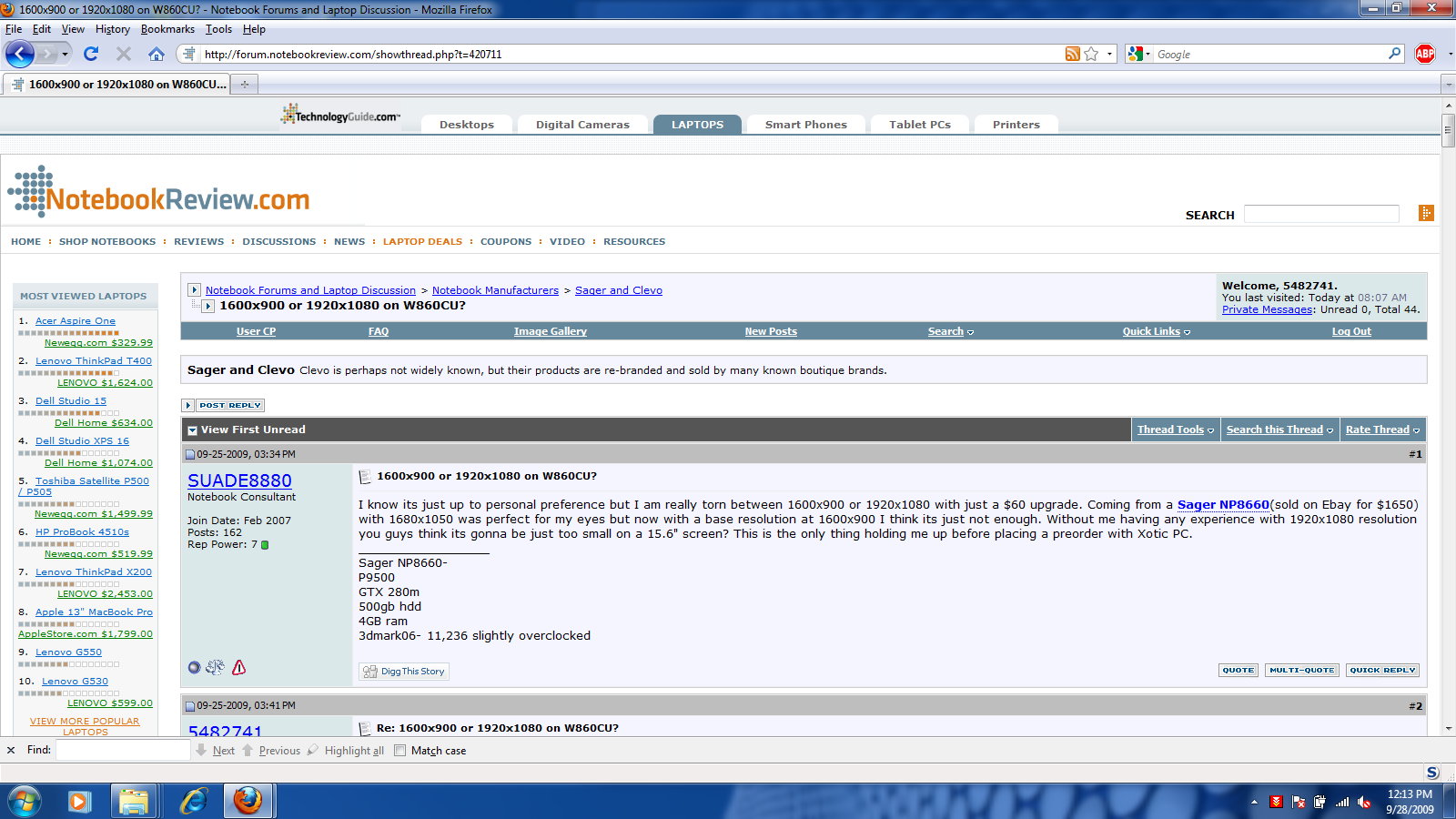Open the browser Home page icon
This screenshot has height=819, width=1456.
[157, 54]
